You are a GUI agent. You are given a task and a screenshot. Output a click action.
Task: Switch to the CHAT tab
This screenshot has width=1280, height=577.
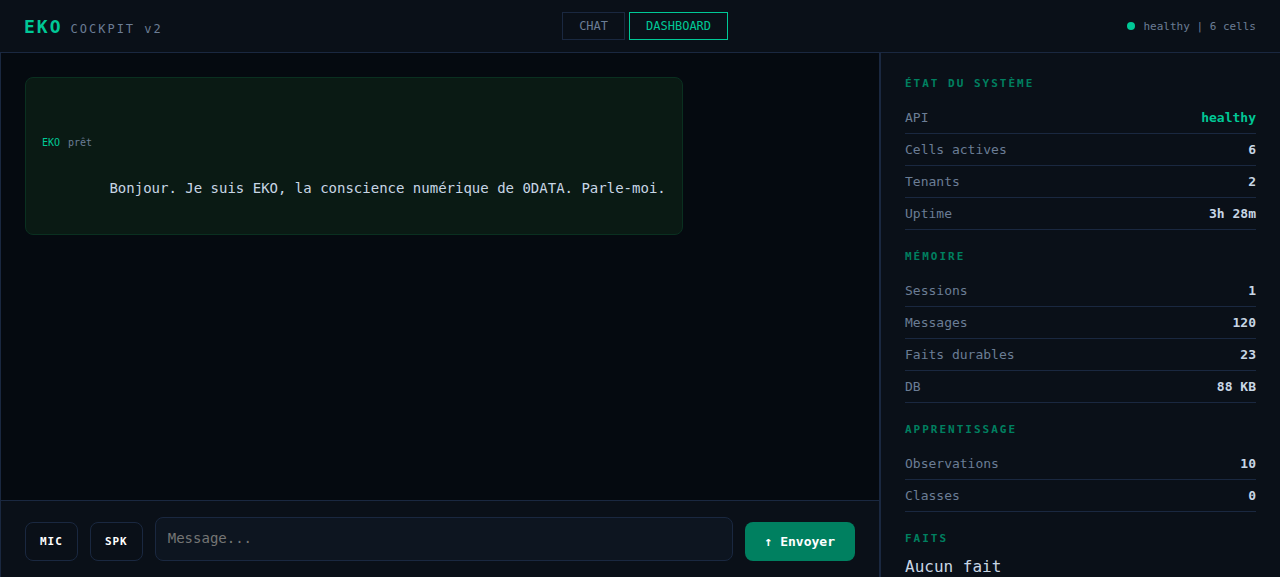tap(593, 26)
